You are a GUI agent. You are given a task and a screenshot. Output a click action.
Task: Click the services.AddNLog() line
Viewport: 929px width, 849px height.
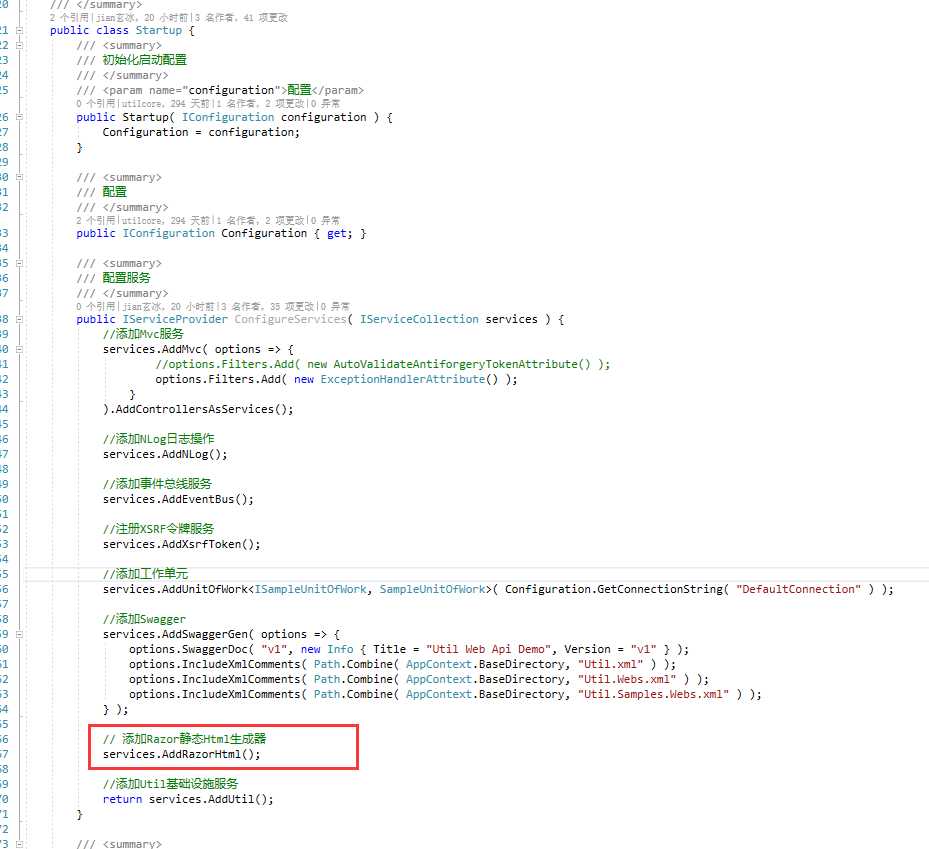(165, 454)
